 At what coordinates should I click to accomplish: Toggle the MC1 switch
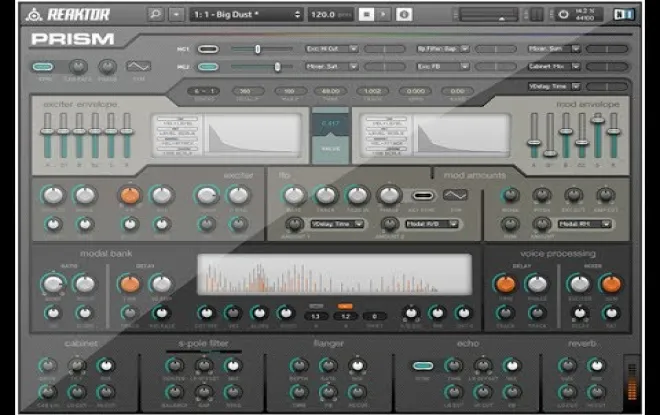(208, 48)
